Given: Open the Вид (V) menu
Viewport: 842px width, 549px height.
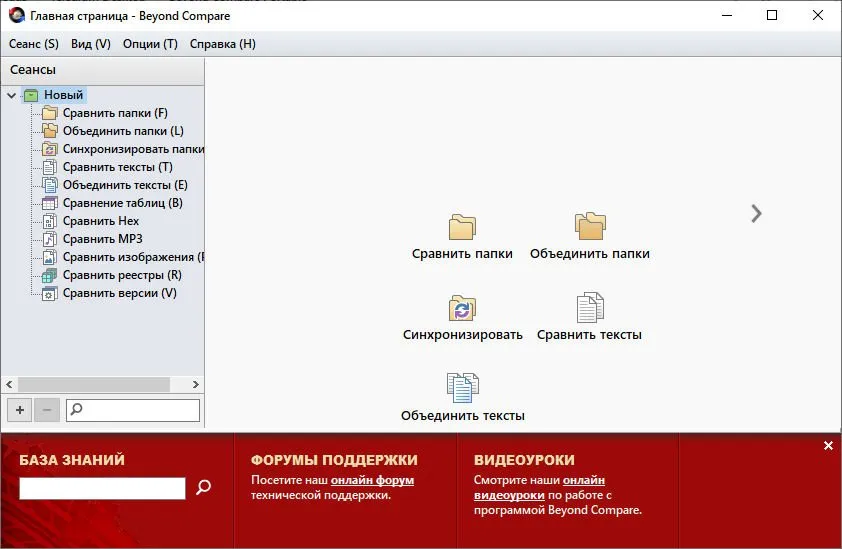Looking at the screenshot, I should [91, 44].
